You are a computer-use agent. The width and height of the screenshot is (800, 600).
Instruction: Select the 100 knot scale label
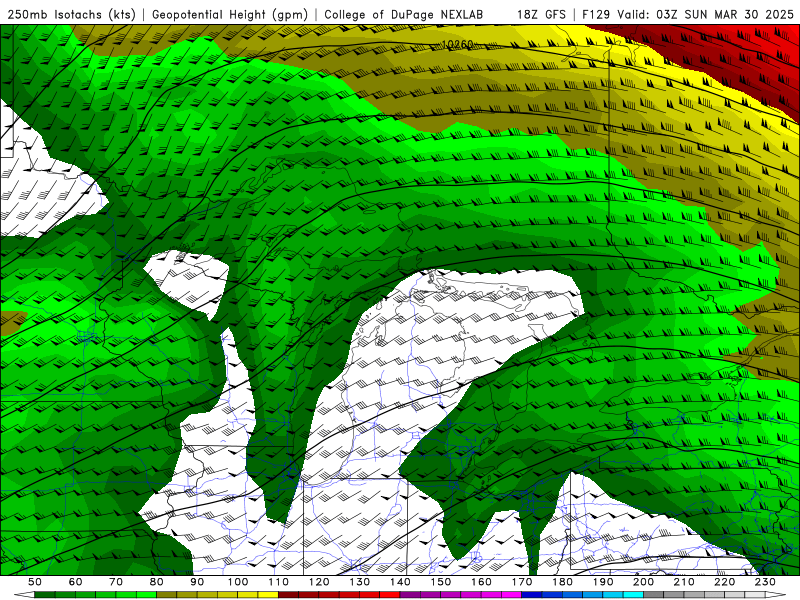click(238, 582)
